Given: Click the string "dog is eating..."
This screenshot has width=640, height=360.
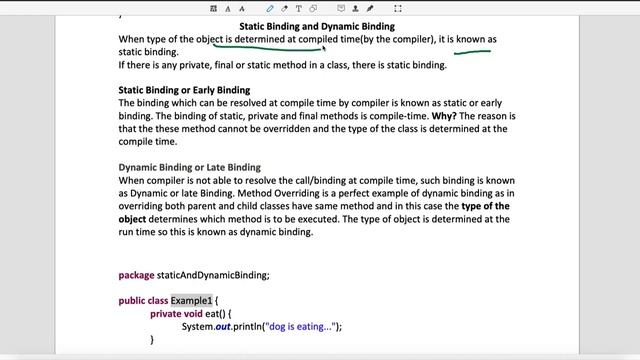Looking at the screenshot, I should tap(301, 327).
